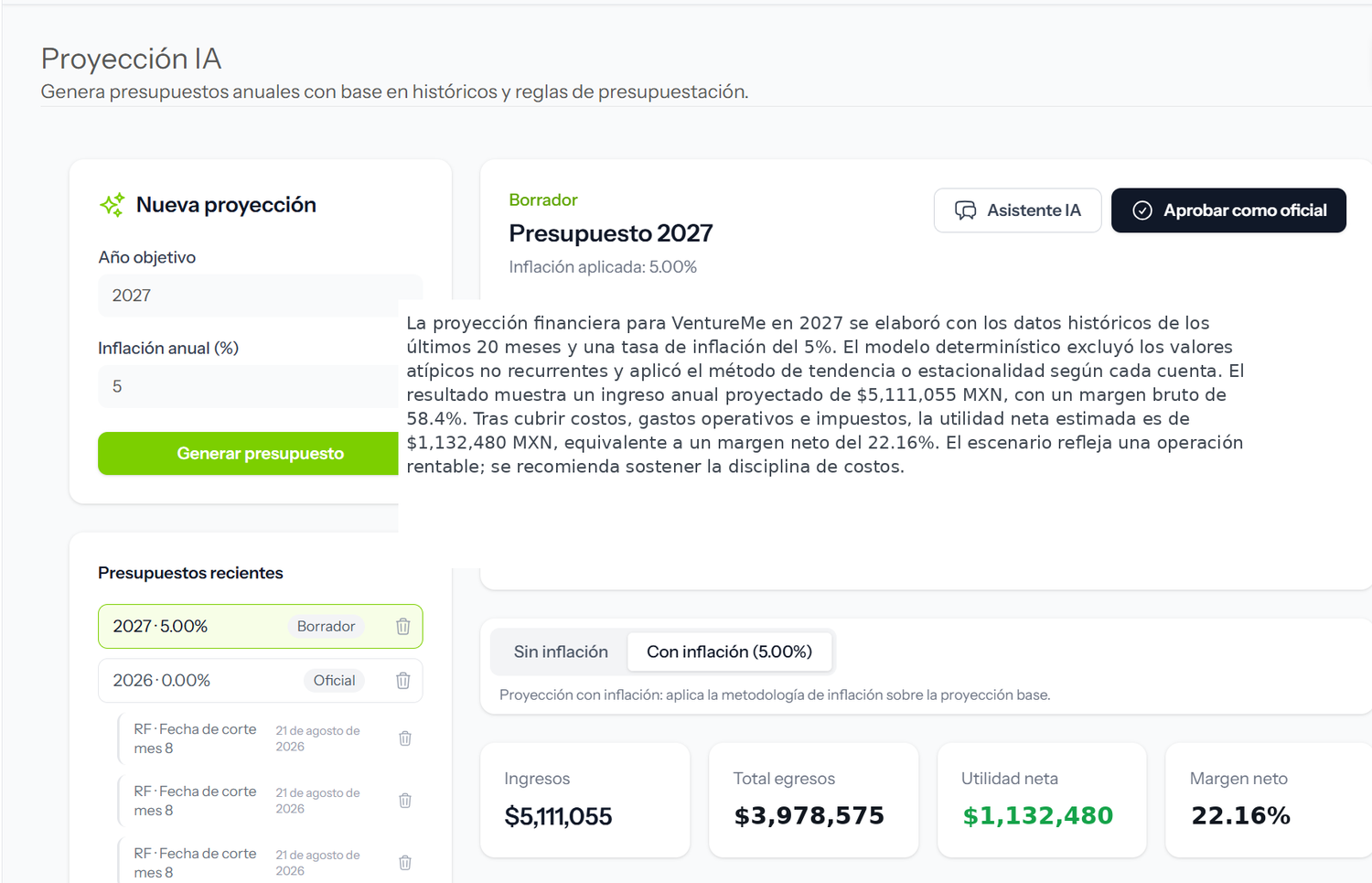
Task: Delete second RF · Fecha de corte mes 8 entry
Action: (x=405, y=801)
